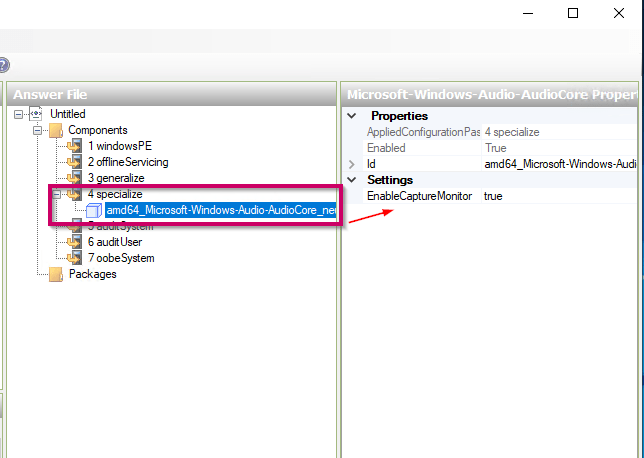Click the offlineServicing pass icon
The image size is (644, 458).
pos(73,162)
